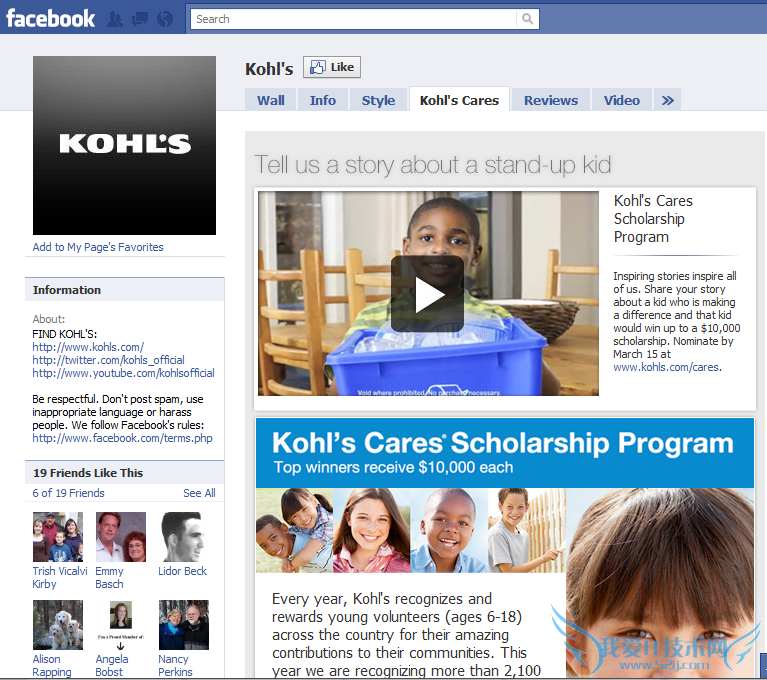767x680 pixels.
Task: Play the Kohl's Cares video
Action: tap(428, 294)
